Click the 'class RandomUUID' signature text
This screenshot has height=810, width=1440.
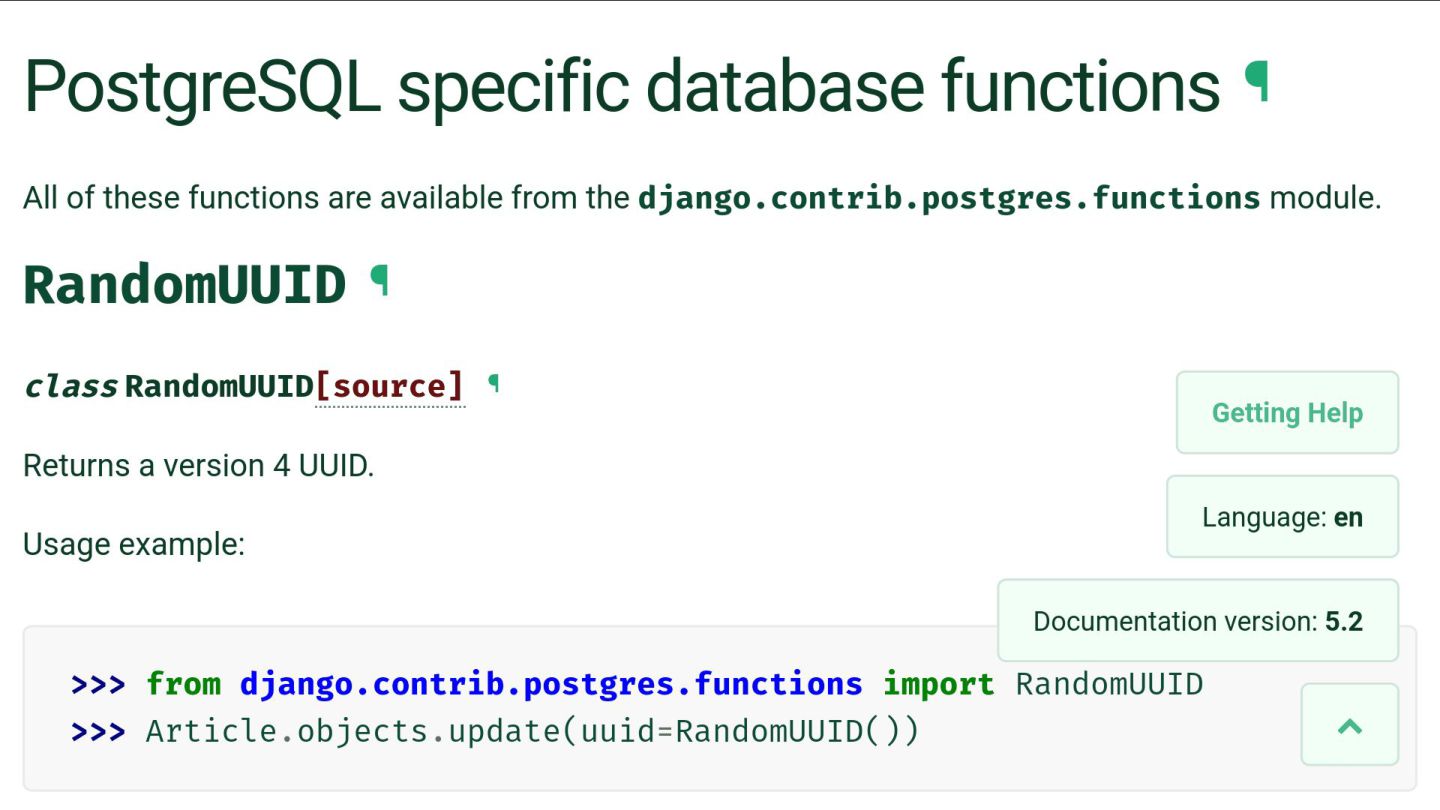[169, 386]
